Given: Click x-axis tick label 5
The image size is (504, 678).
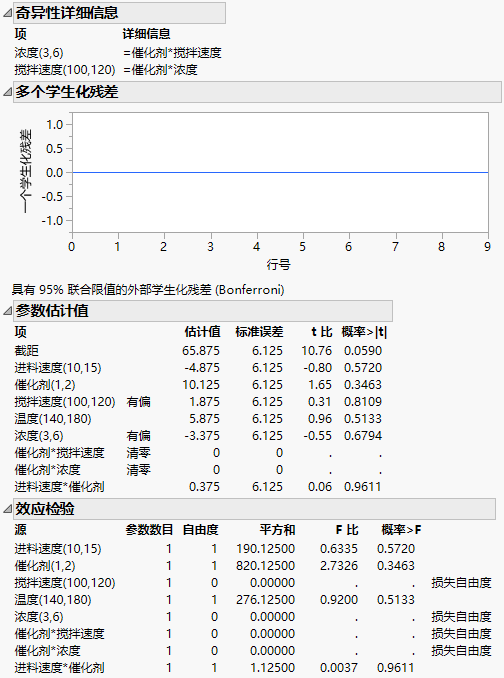Looking at the screenshot, I should point(303,246).
